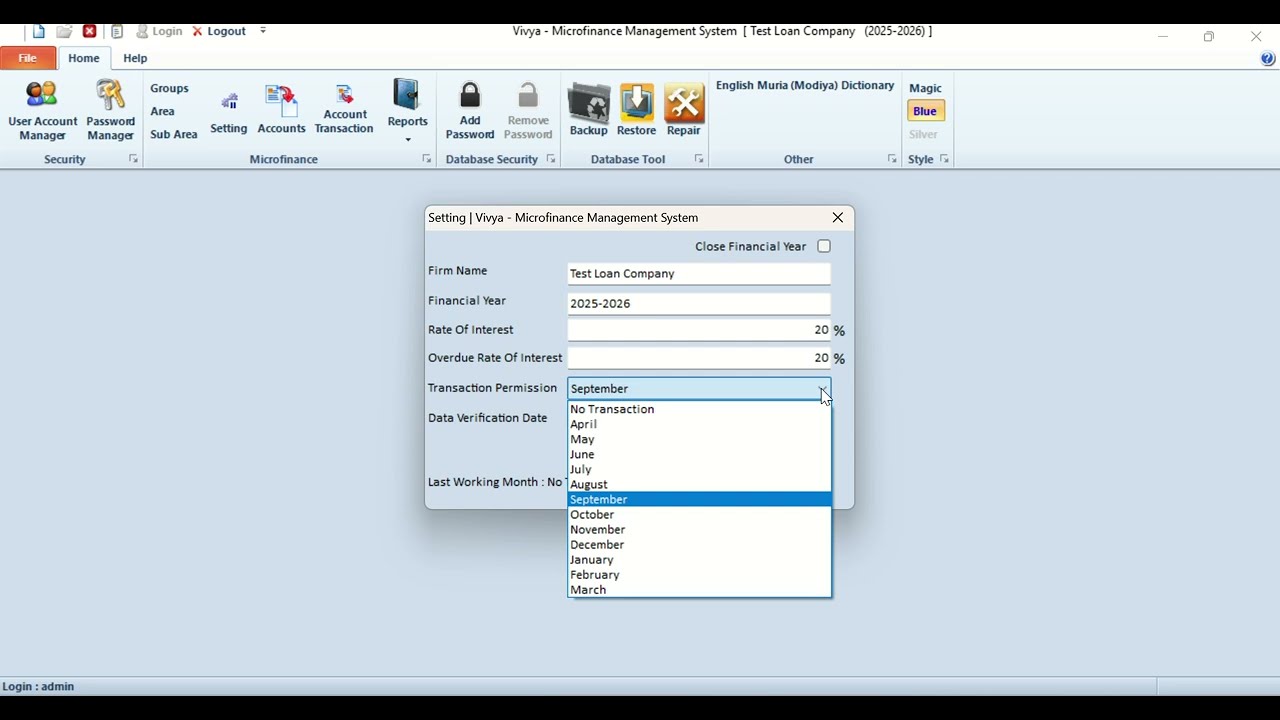Select the Magic style
The height and width of the screenshot is (720, 1280).
pyautogui.click(x=925, y=88)
